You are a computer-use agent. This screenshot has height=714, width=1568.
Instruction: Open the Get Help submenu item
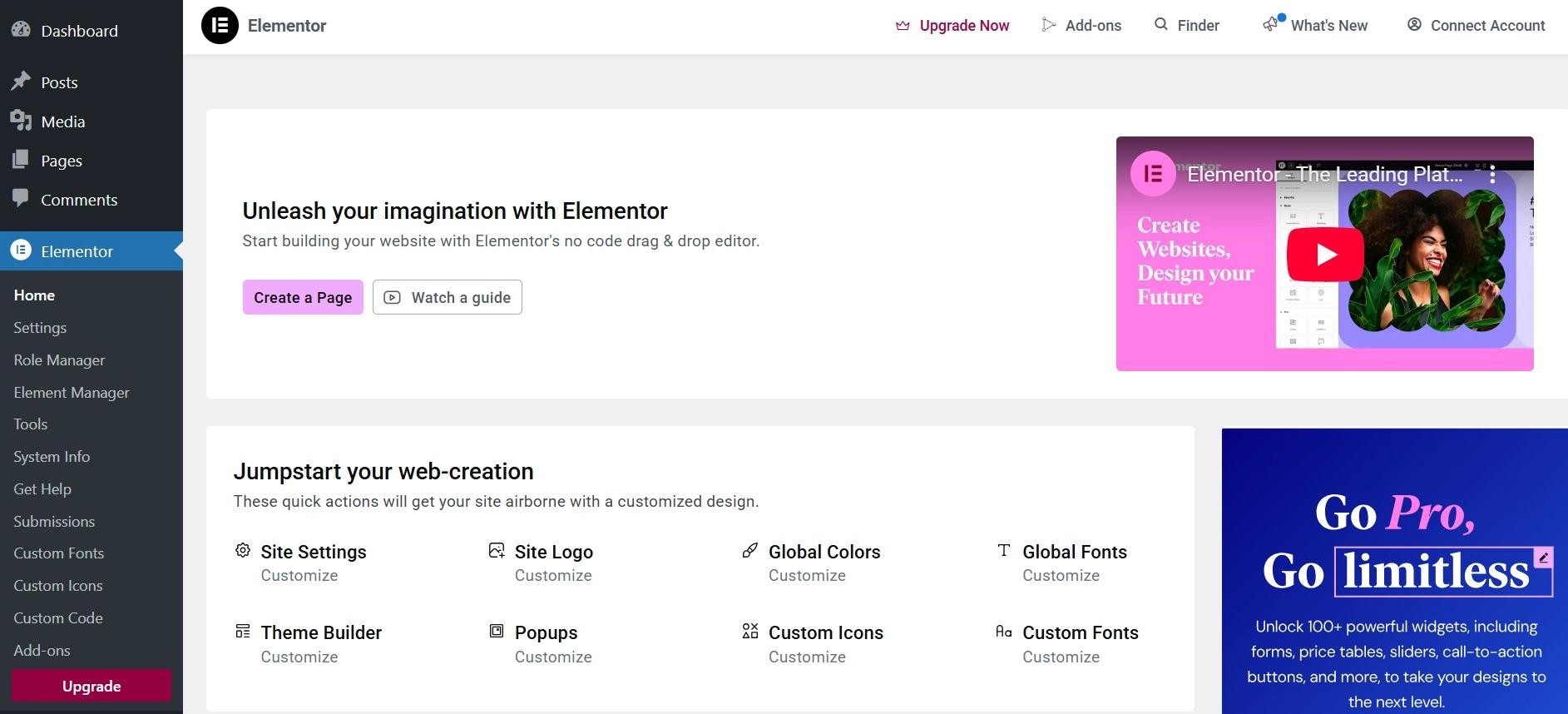[42, 489]
